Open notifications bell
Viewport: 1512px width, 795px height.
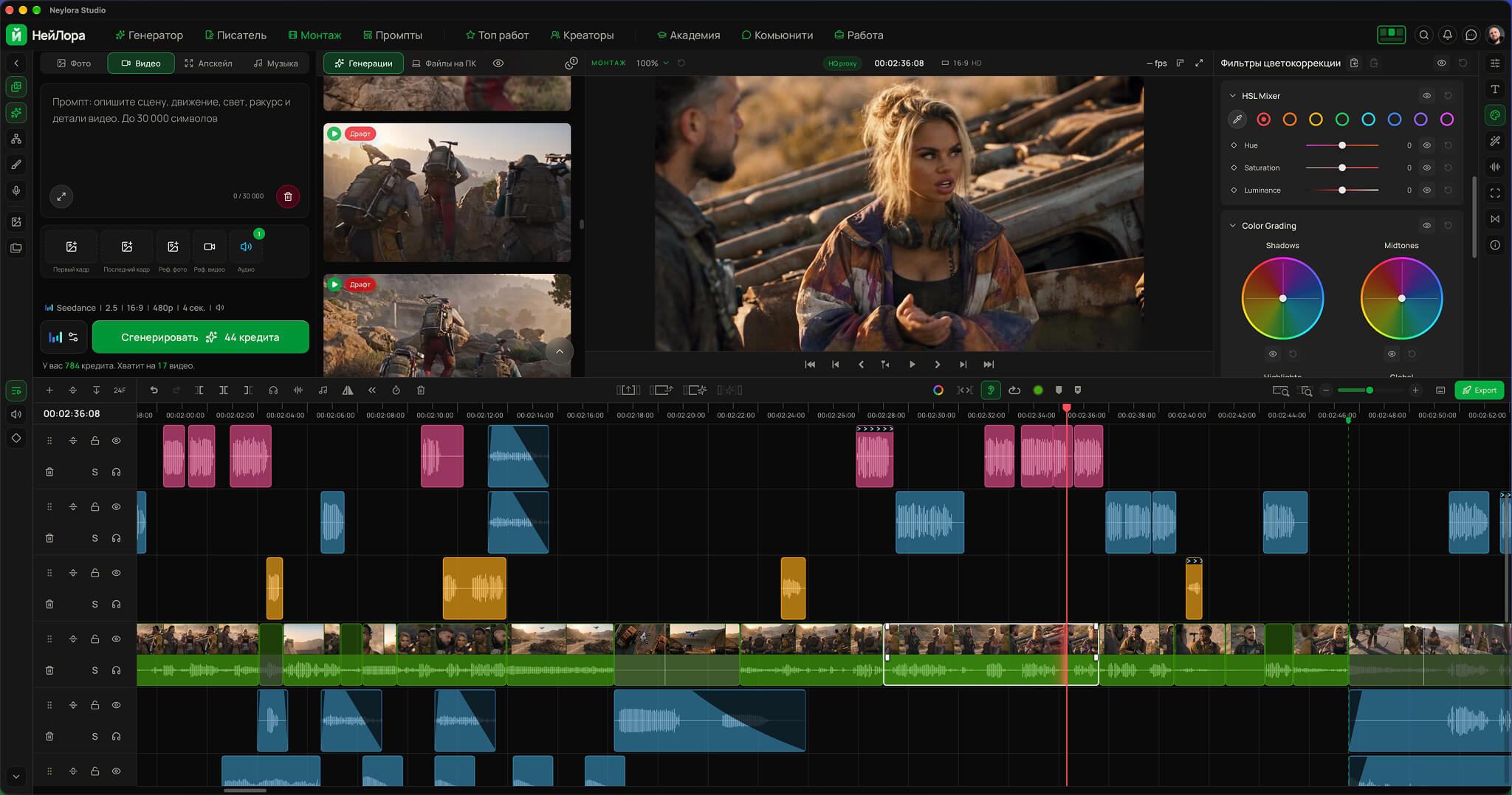click(x=1448, y=35)
